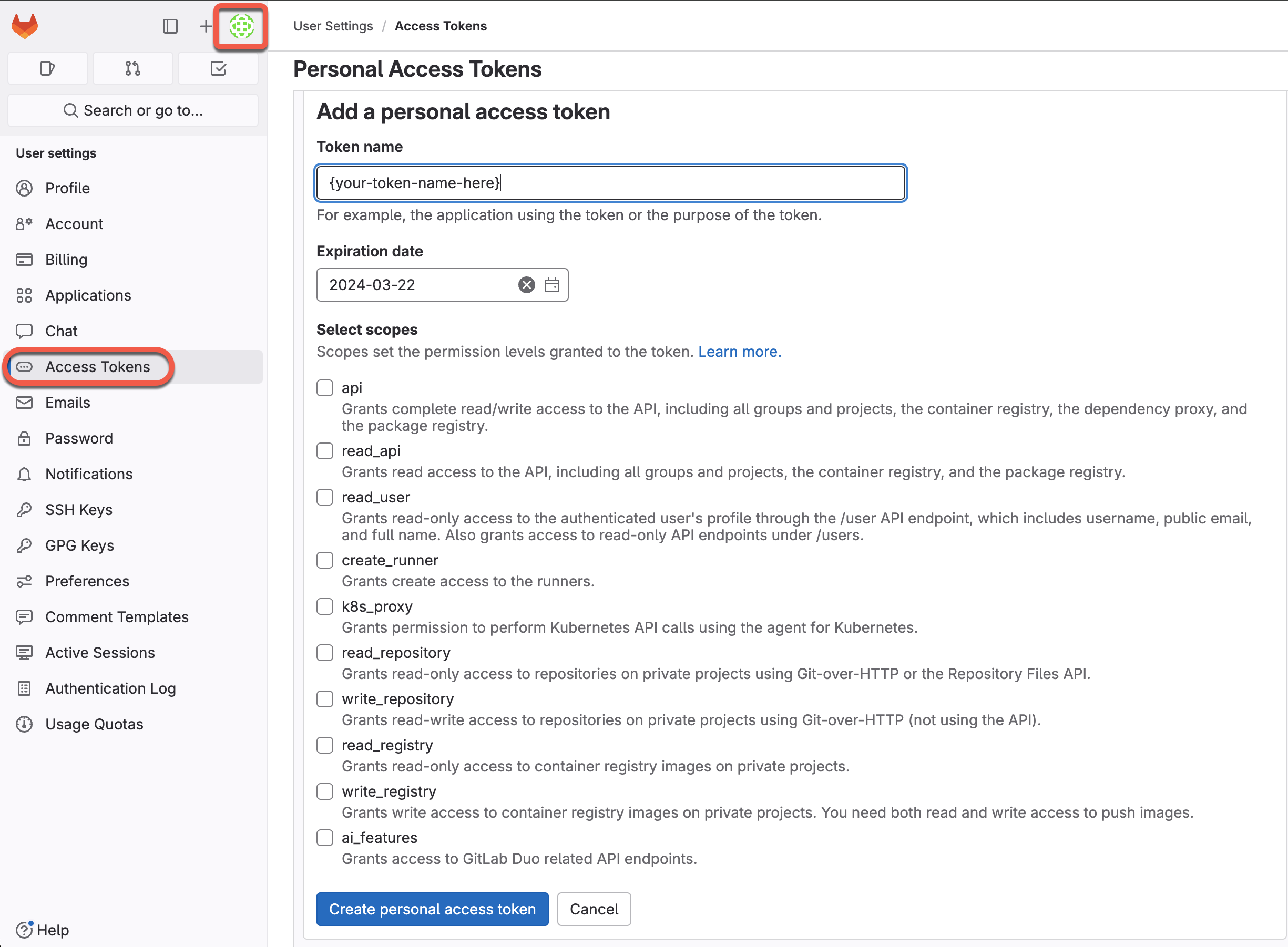Open the sidebar panel toggle icon
This screenshot has height=947, width=1288.
pos(169,26)
